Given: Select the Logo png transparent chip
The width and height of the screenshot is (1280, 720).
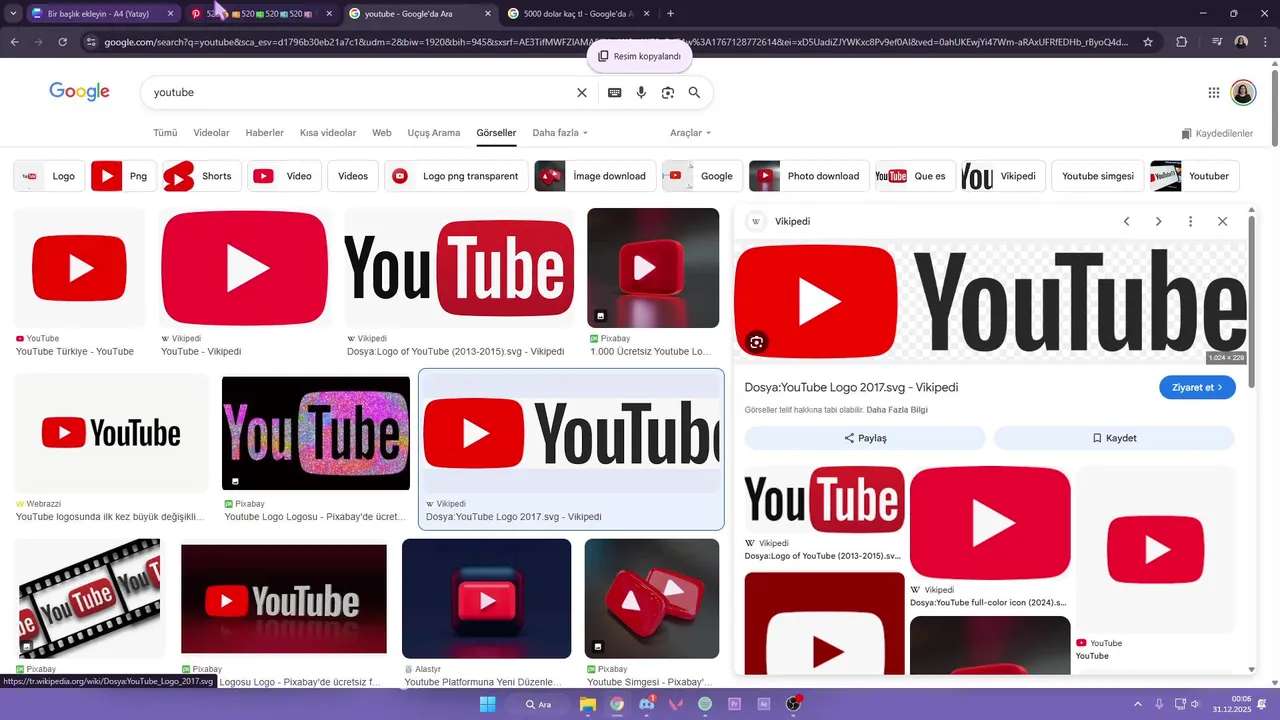Looking at the screenshot, I should coord(456,176).
